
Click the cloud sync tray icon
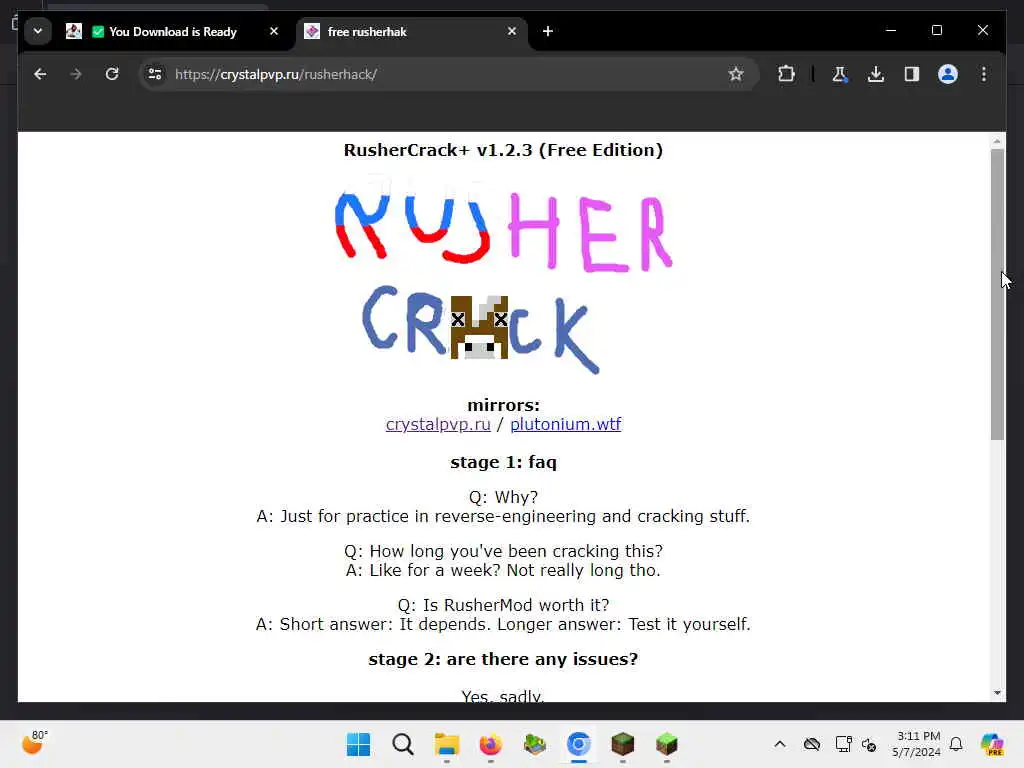point(812,744)
